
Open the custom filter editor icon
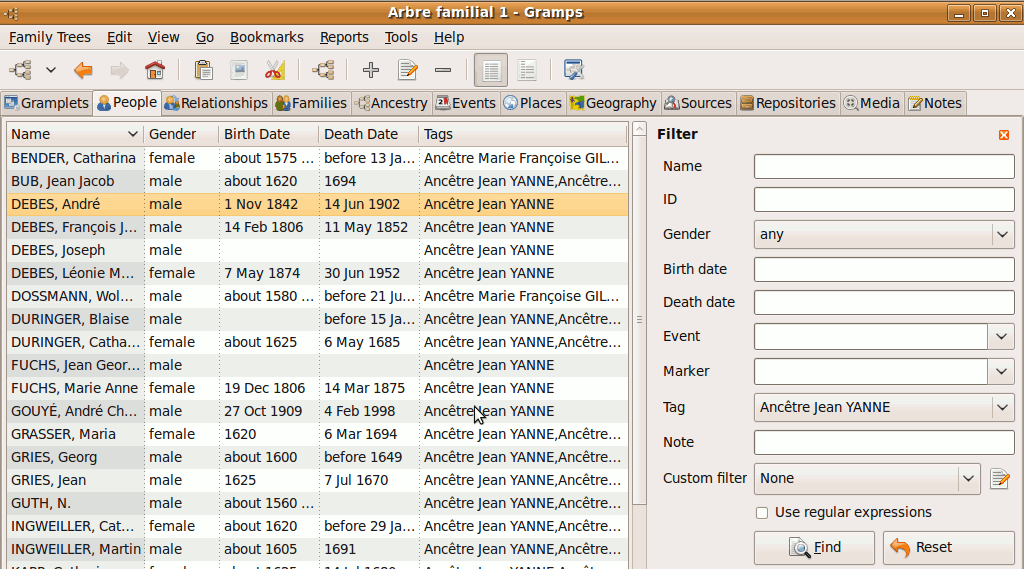pos(1000,479)
